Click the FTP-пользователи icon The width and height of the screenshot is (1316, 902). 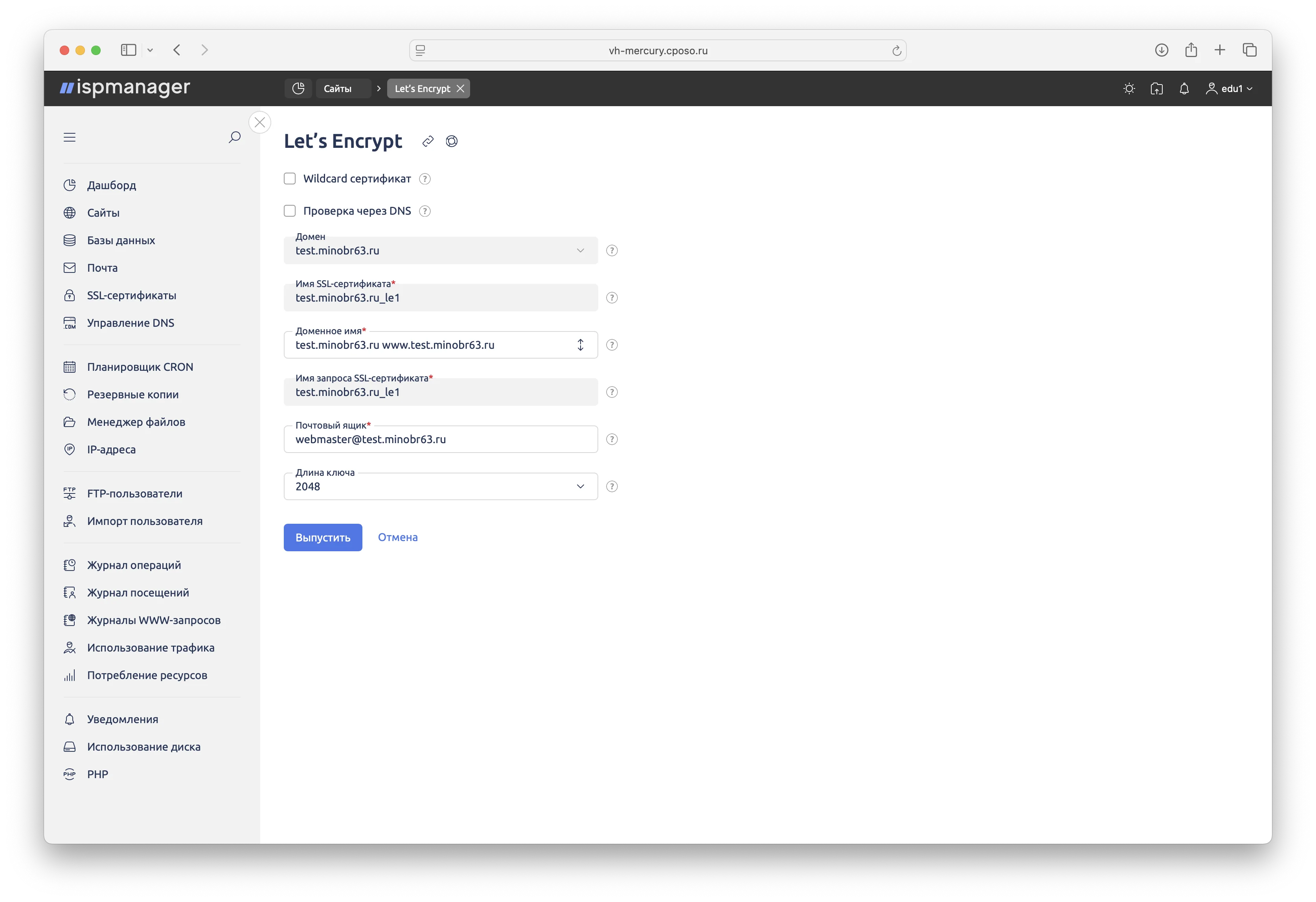(70, 493)
